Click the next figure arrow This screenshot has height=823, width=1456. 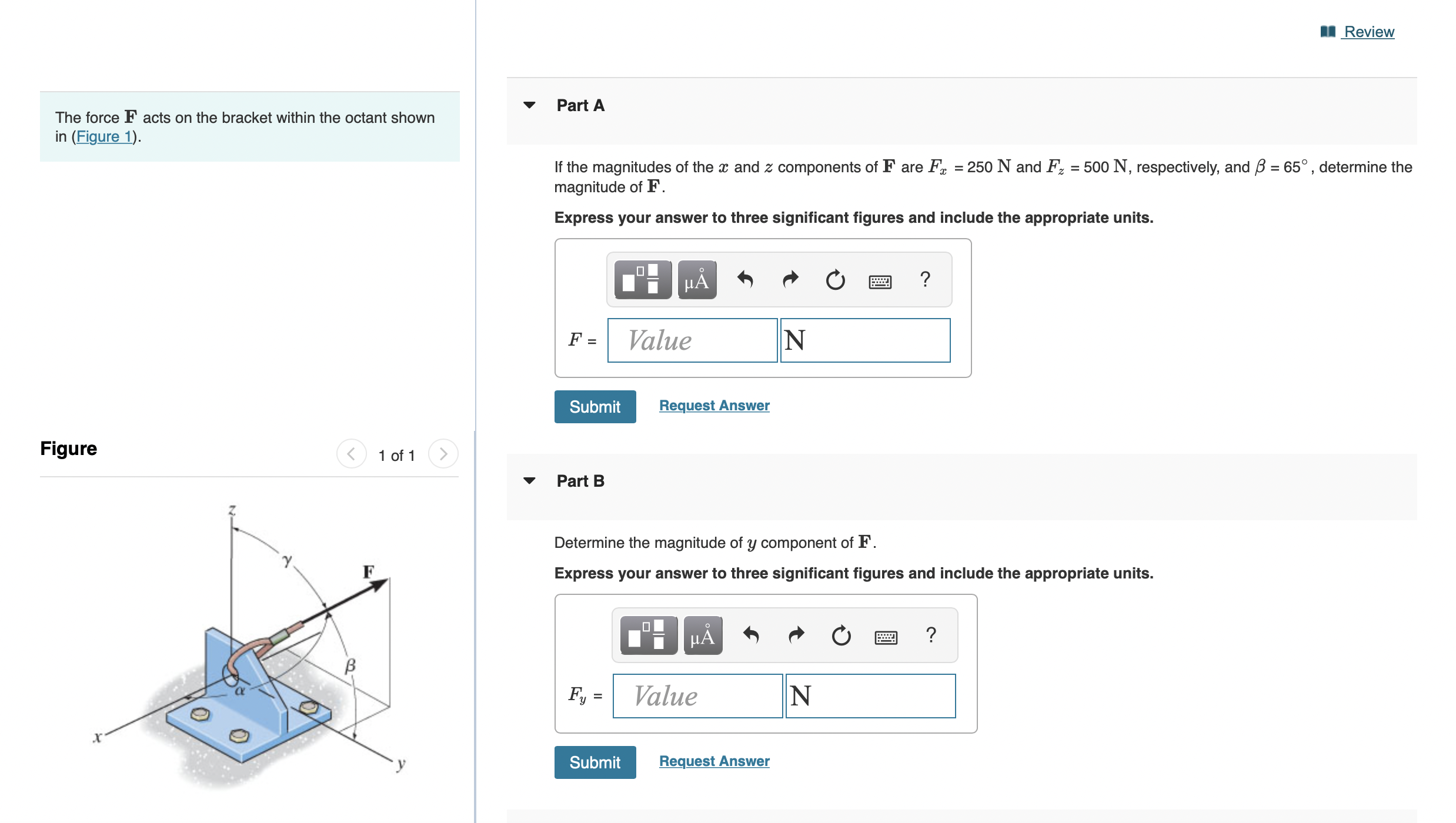[443, 453]
